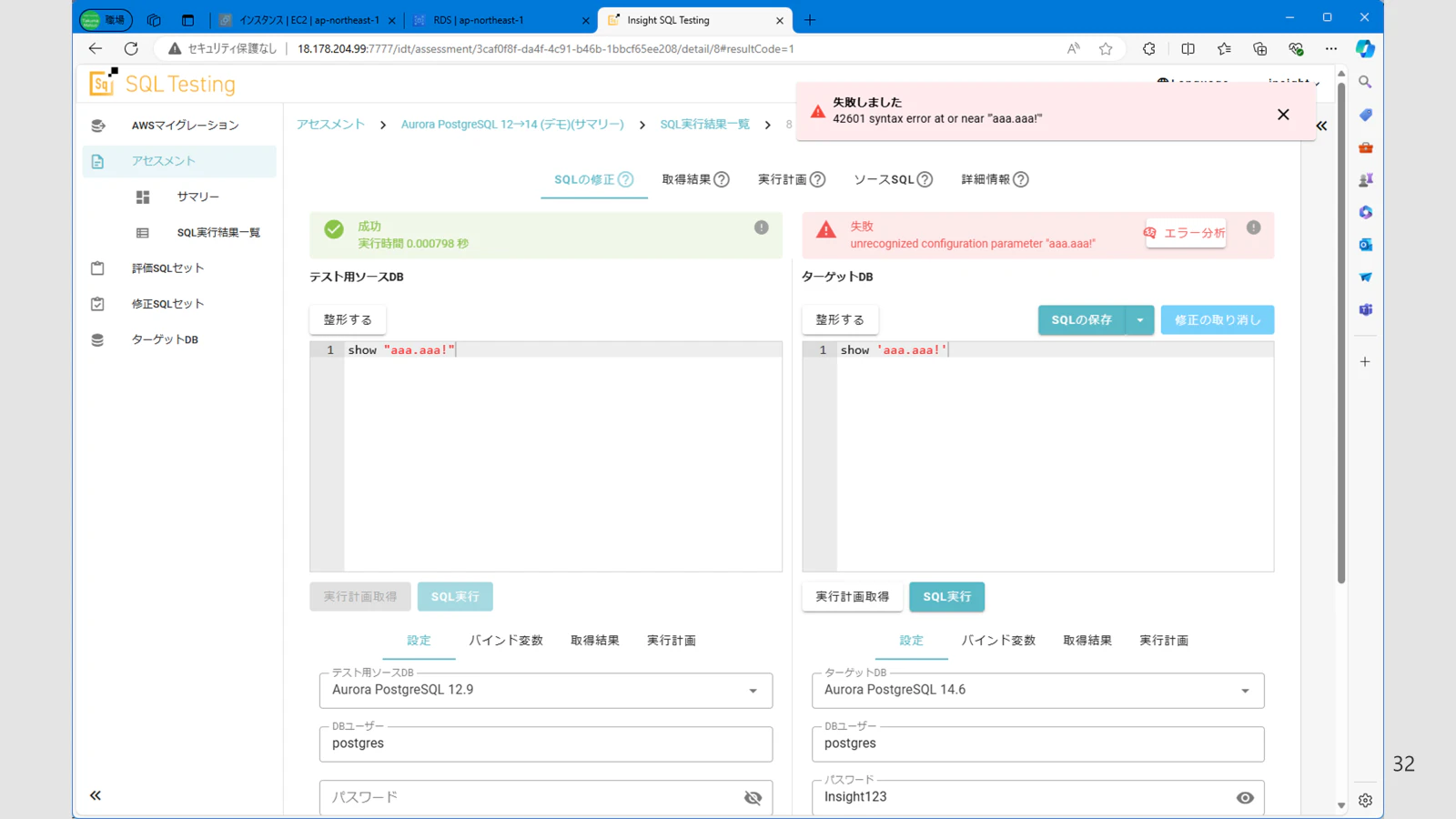Click info icon in success banner
Screen dimensions: 1456x819
pyautogui.click(x=762, y=227)
